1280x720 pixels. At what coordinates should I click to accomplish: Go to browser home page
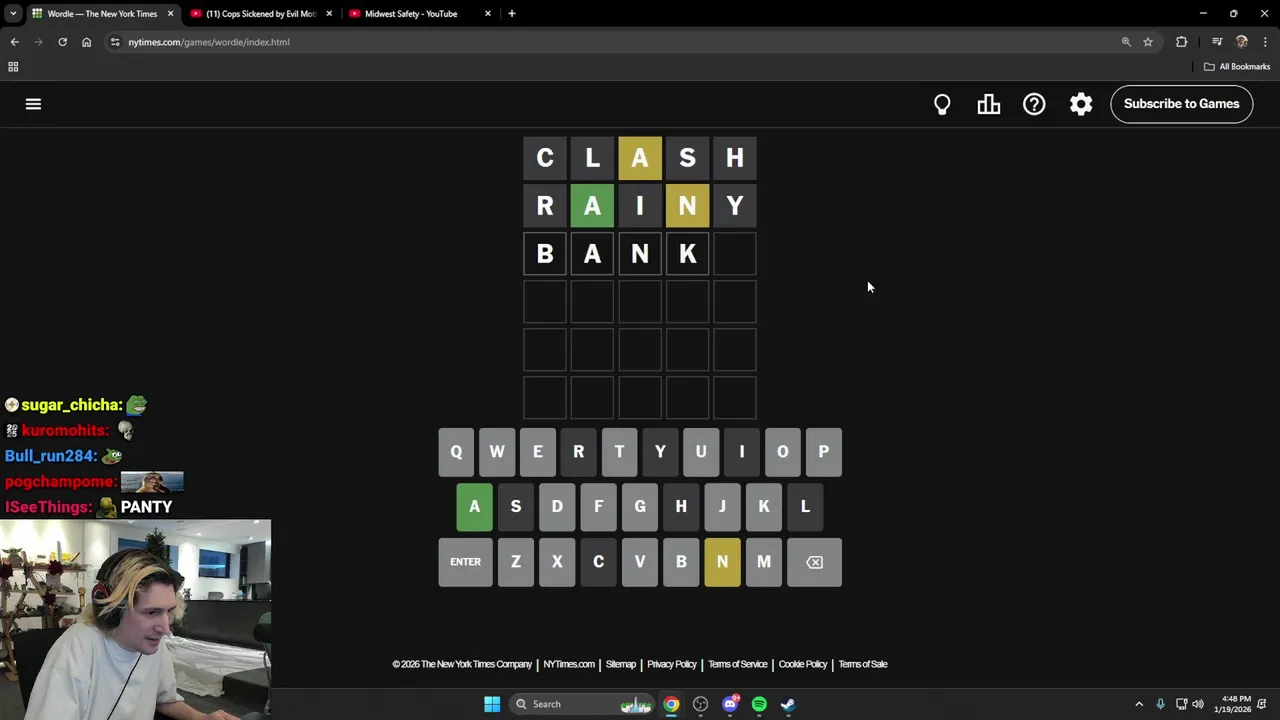pos(86,42)
